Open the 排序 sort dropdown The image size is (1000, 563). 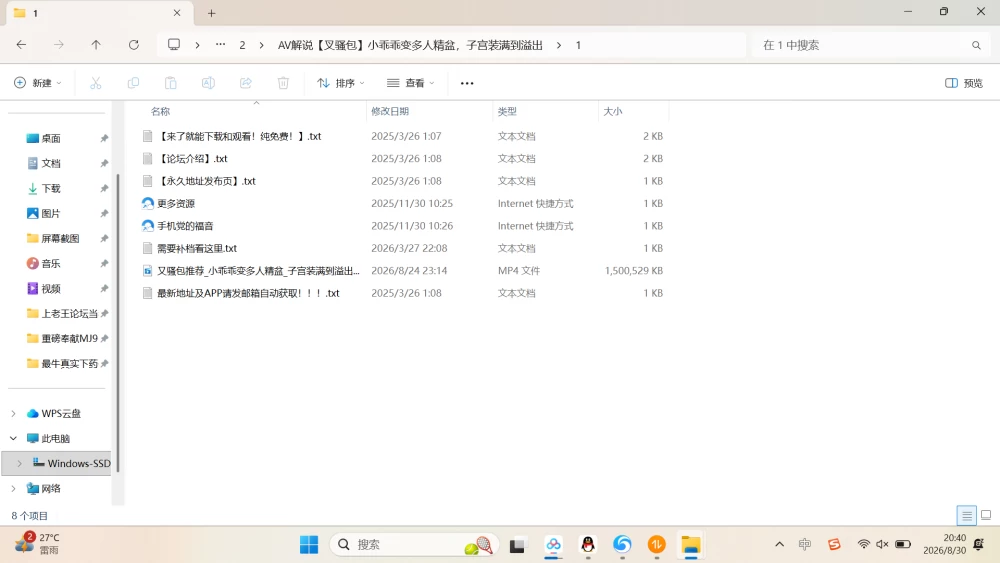tap(341, 83)
